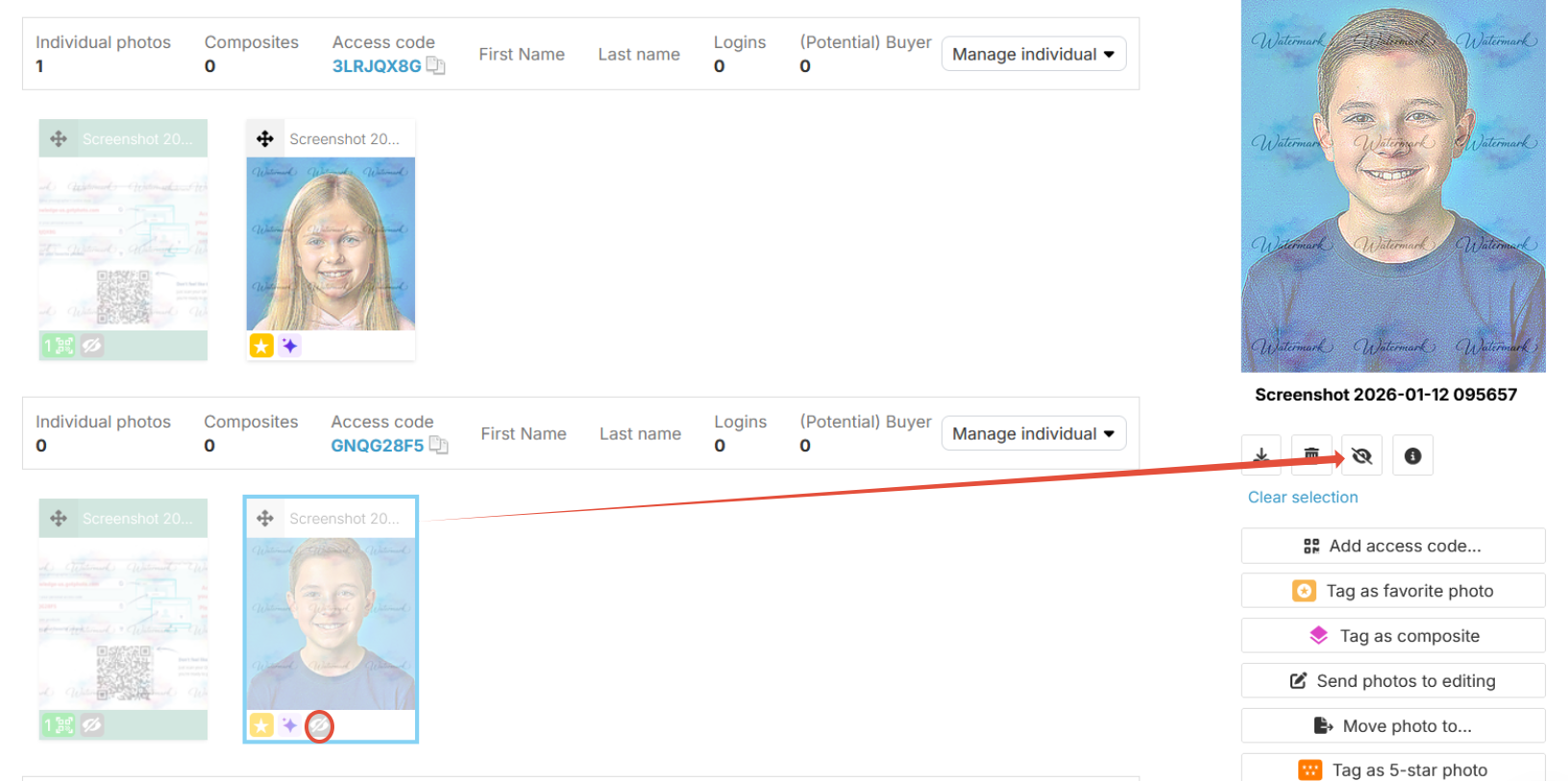The height and width of the screenshot is (781, 1568).
Task: Click Last name field in GNQG28F5 row
Action: [640, 434]
